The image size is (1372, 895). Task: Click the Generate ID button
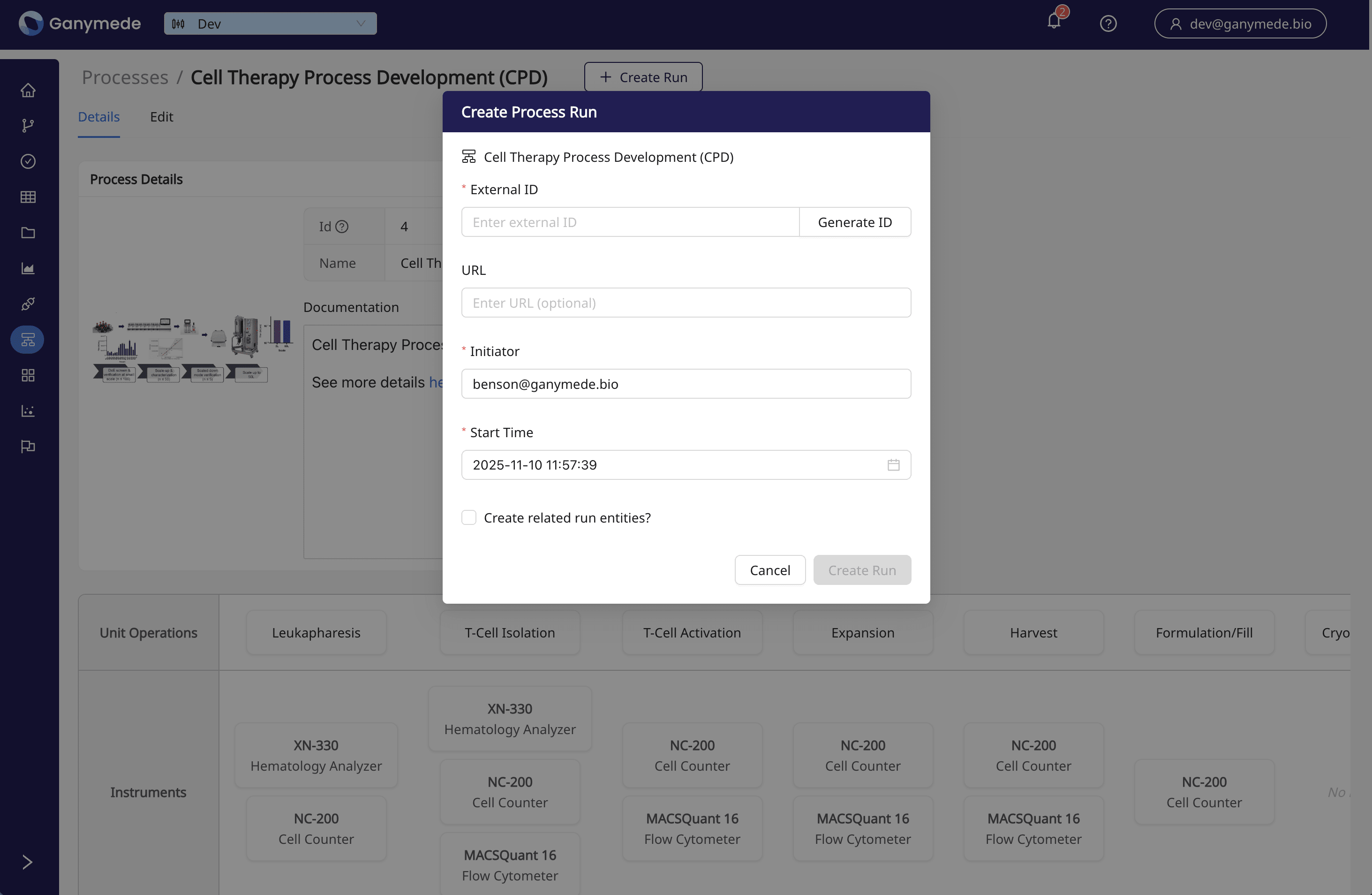(854, 222)
